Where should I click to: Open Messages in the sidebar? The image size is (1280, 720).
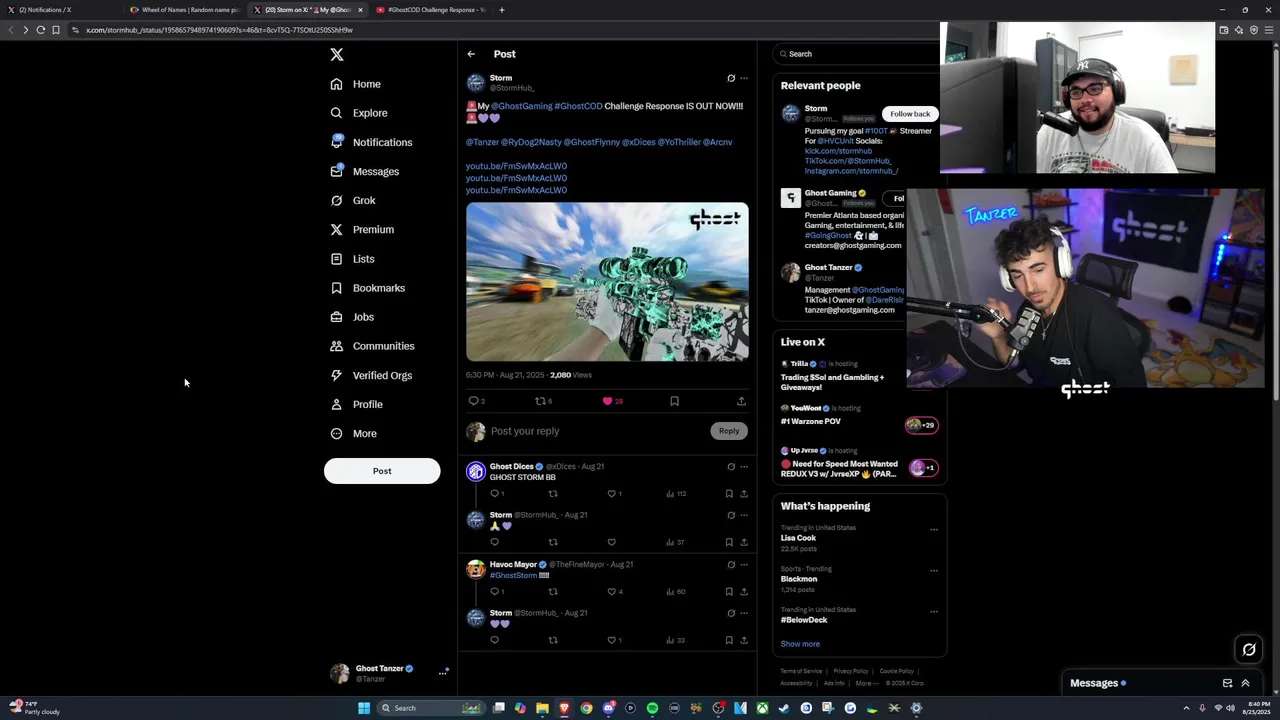365,171
